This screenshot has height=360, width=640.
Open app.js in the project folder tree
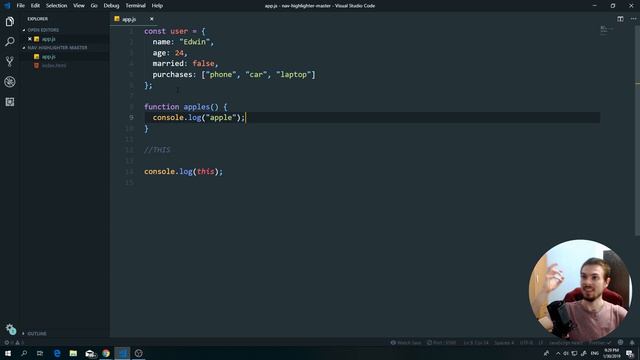pos(49,57)
